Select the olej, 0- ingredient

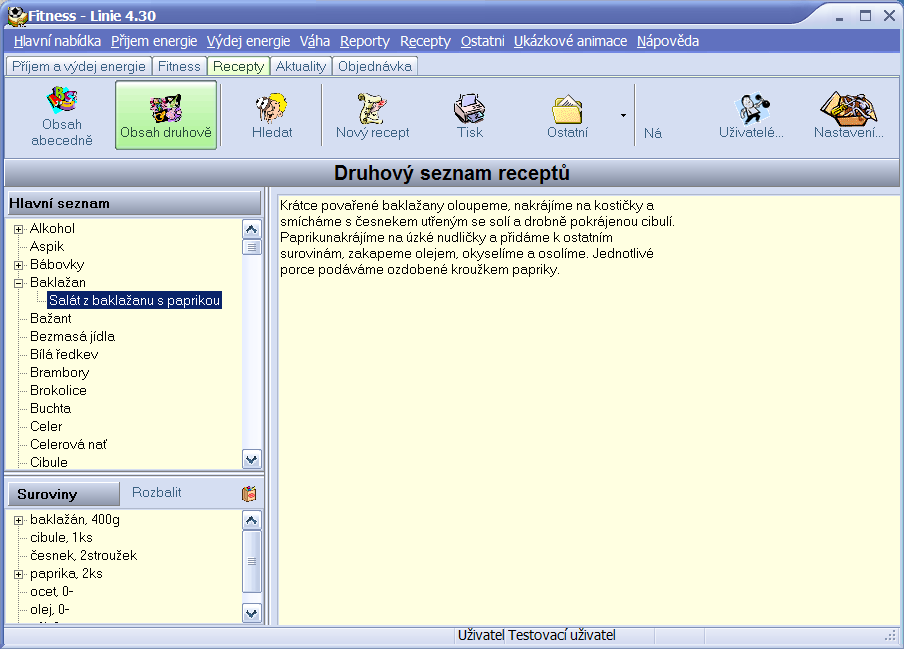click(x=50, y=610)
